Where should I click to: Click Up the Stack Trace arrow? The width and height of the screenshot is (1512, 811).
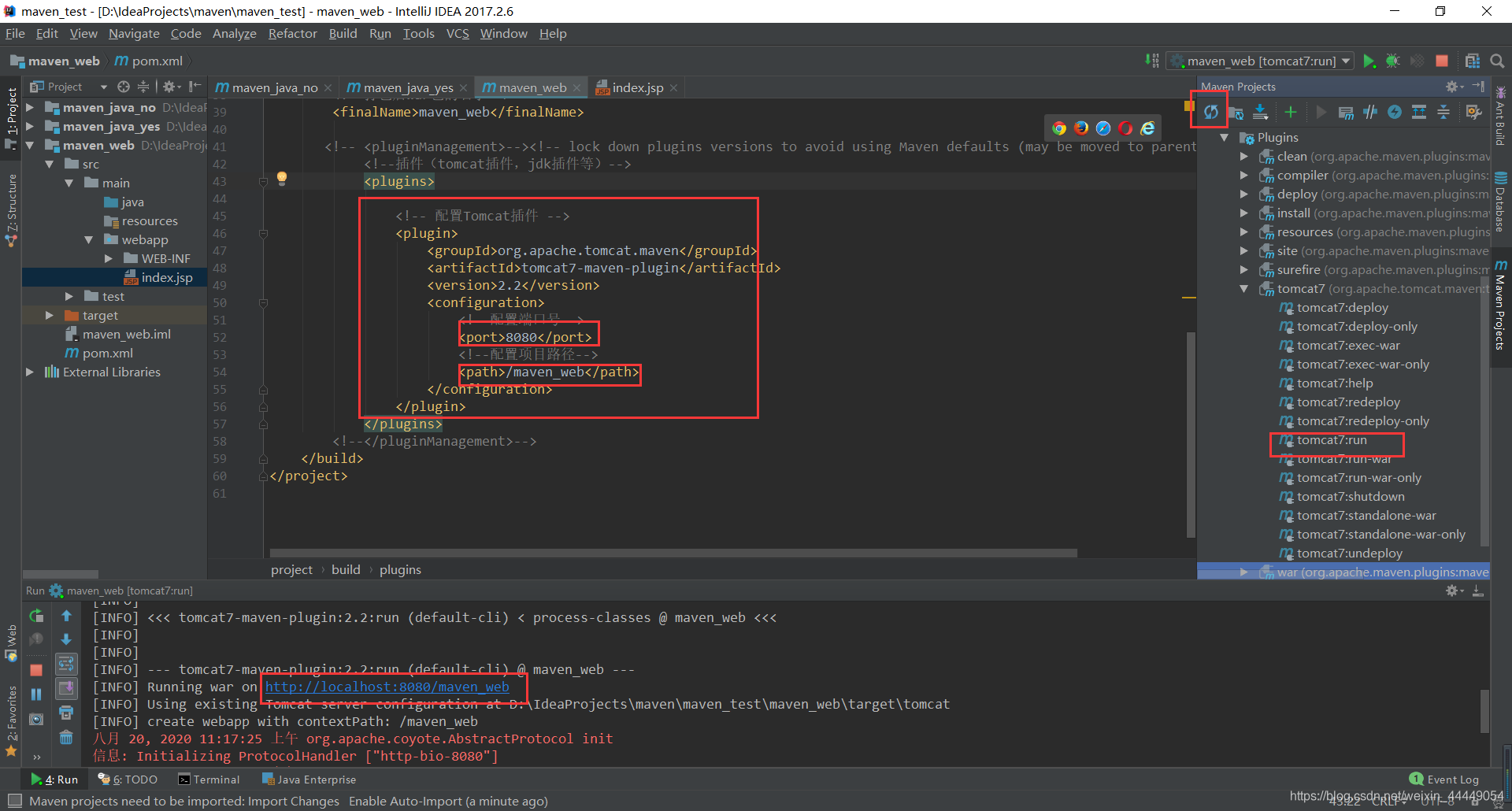pos(66,616)
